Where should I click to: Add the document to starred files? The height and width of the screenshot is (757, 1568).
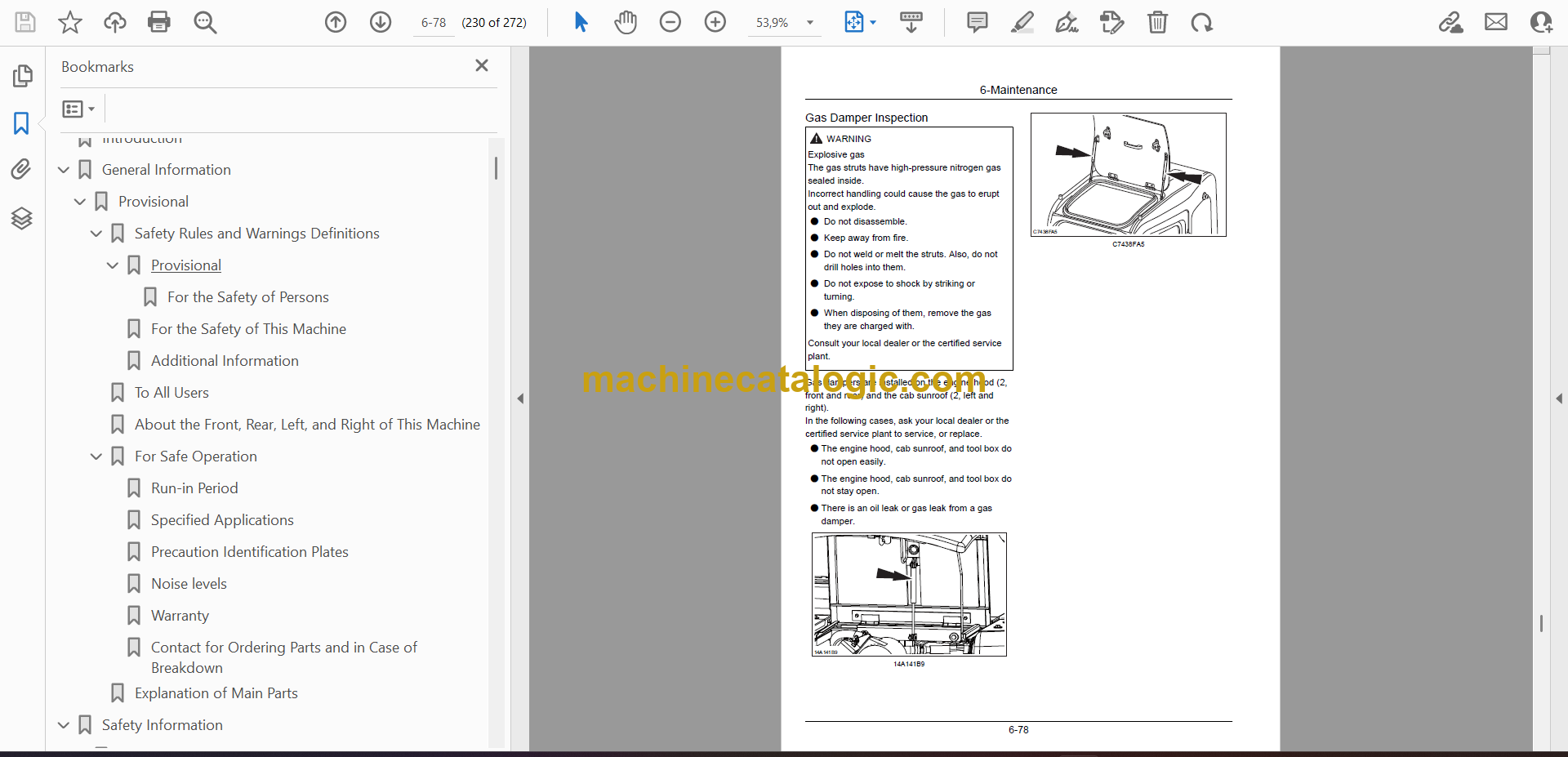point(70,22)
